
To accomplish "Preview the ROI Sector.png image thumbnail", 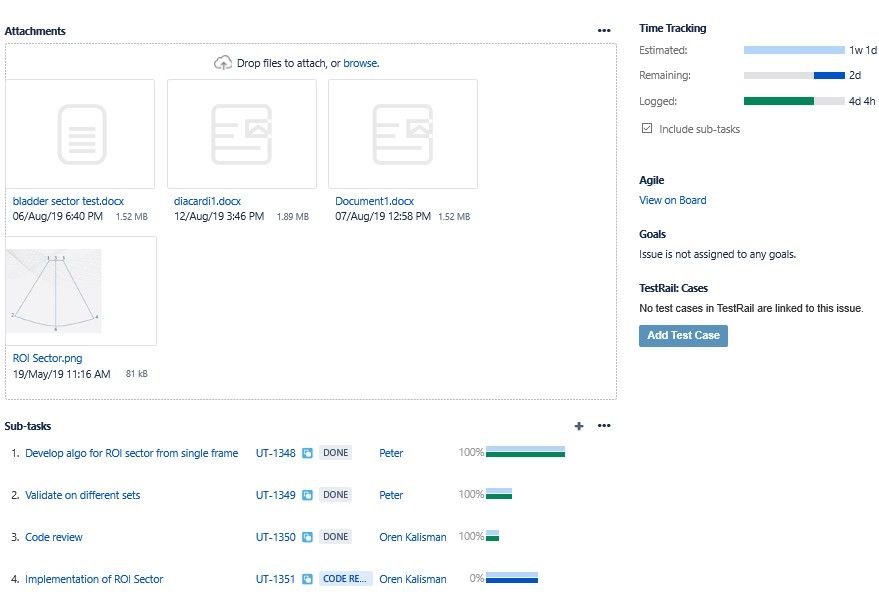I will tap(81, 290).
